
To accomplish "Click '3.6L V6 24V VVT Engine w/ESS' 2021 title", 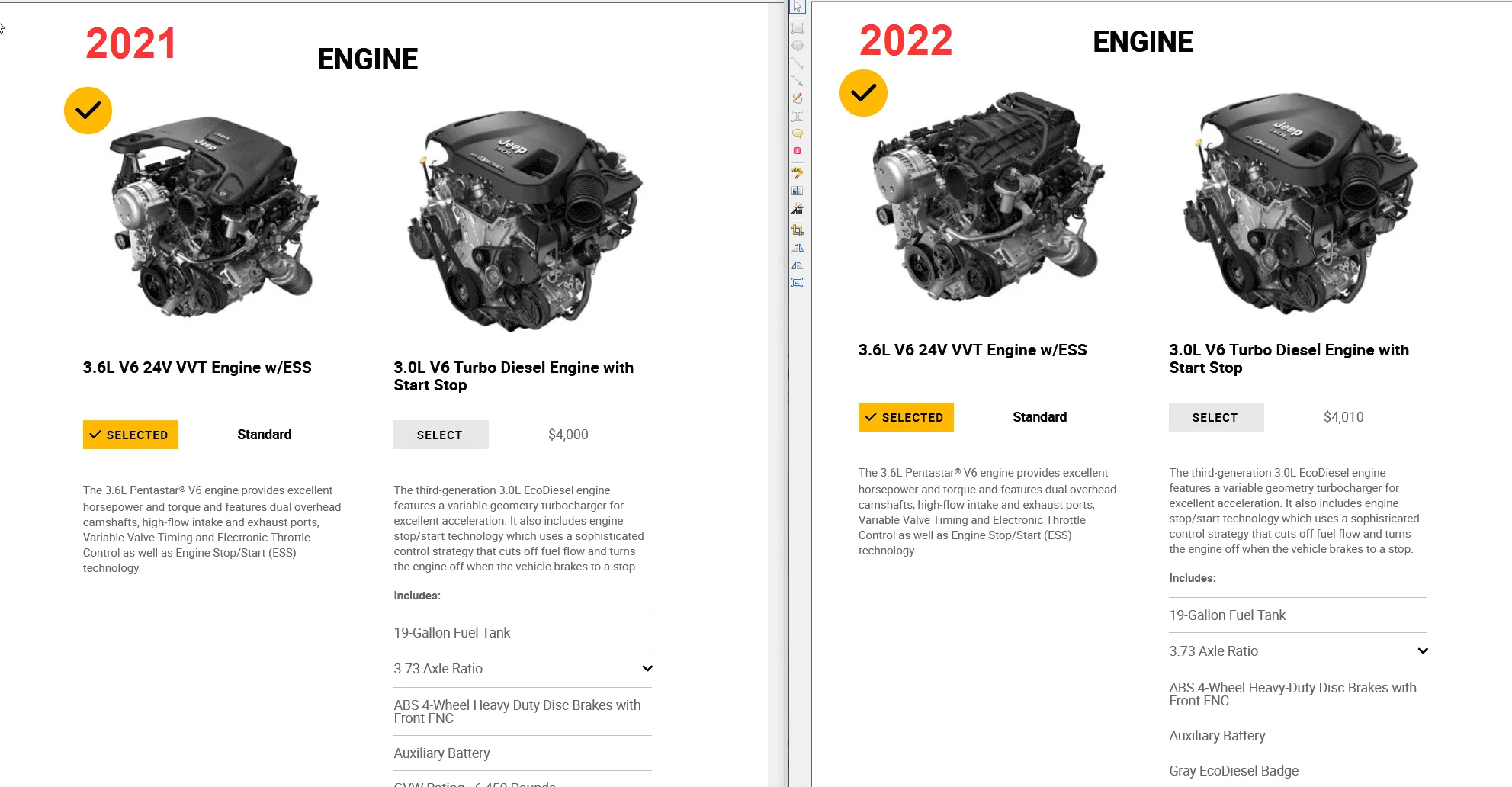I will click(x=197, y=368).
